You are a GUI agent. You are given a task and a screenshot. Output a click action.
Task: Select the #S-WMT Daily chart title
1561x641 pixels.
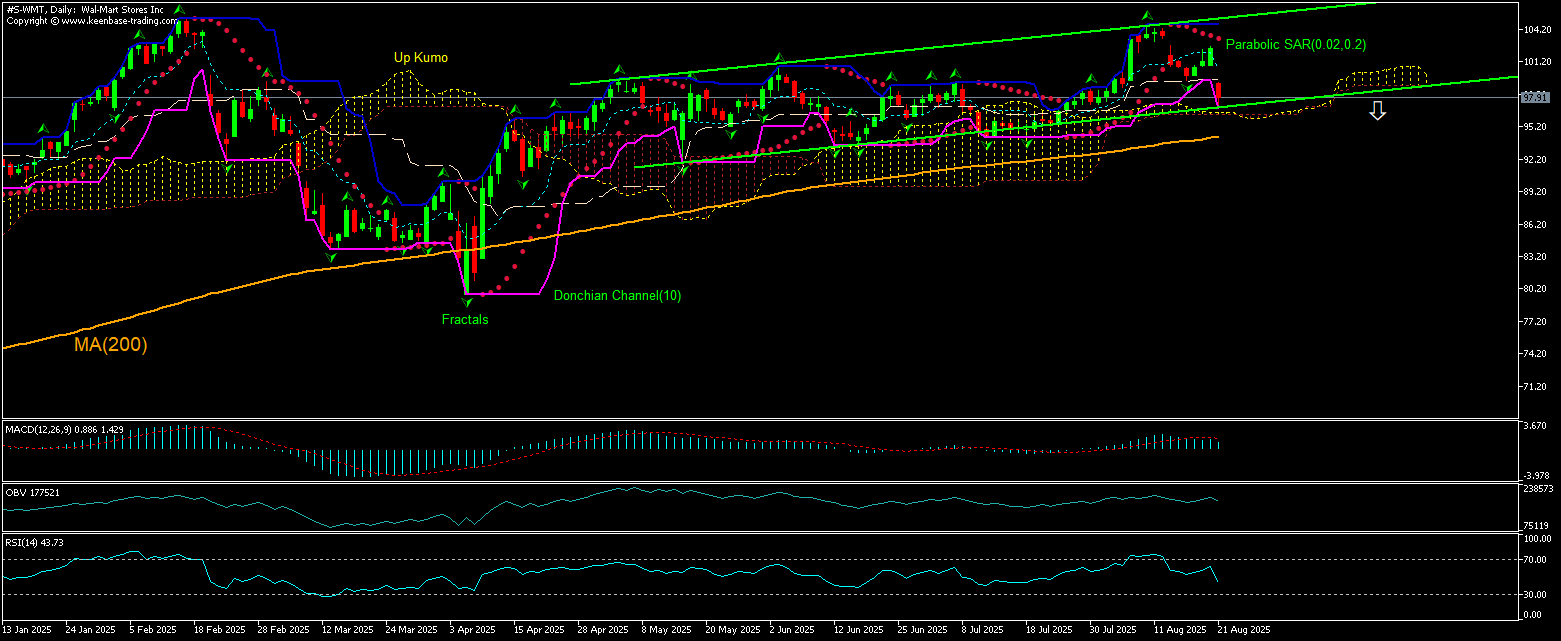[x=85, y=9]
